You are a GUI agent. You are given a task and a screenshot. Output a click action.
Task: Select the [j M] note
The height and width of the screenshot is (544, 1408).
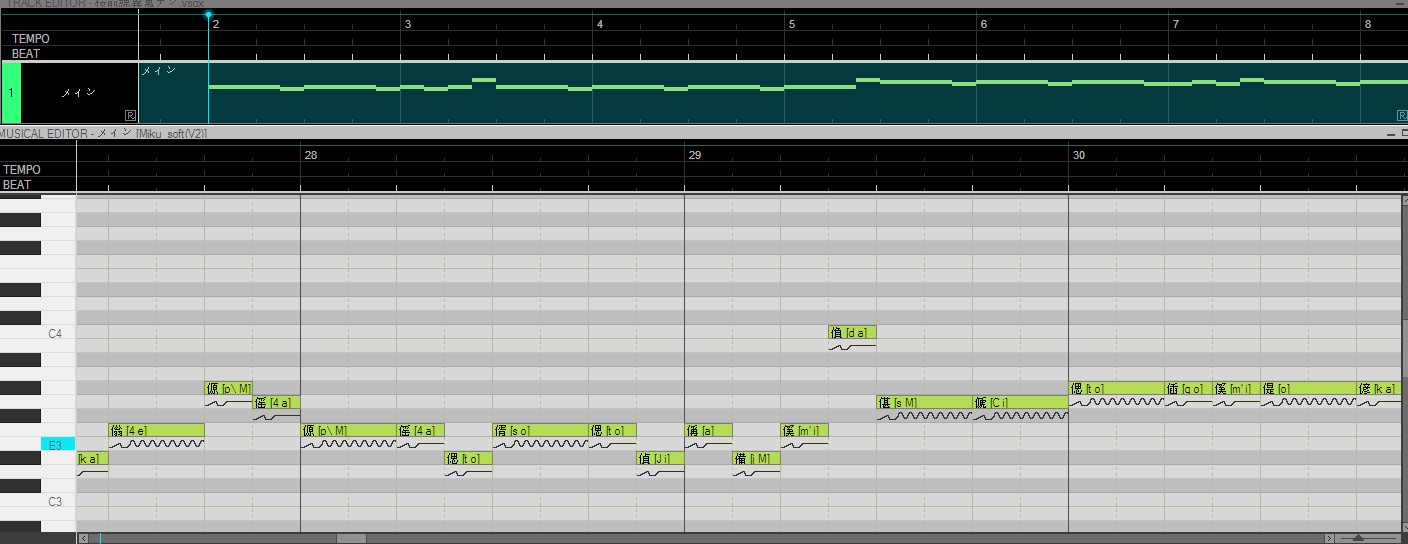[756, 459]
